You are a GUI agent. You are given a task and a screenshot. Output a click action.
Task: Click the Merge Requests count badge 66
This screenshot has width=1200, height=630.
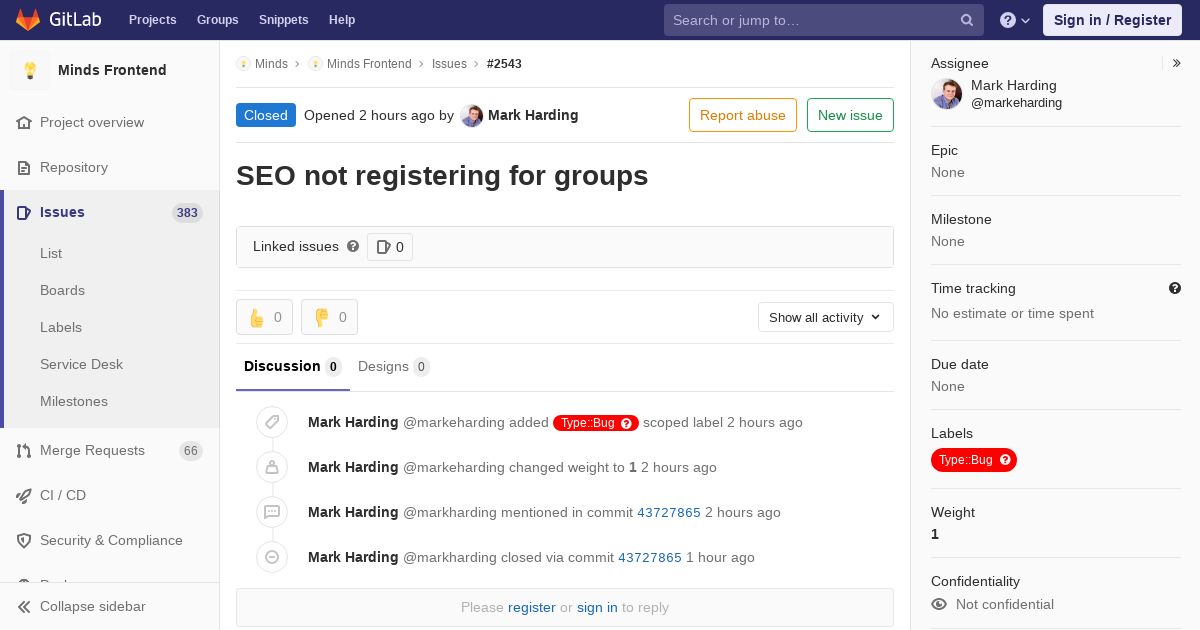(x=191, y=450)
